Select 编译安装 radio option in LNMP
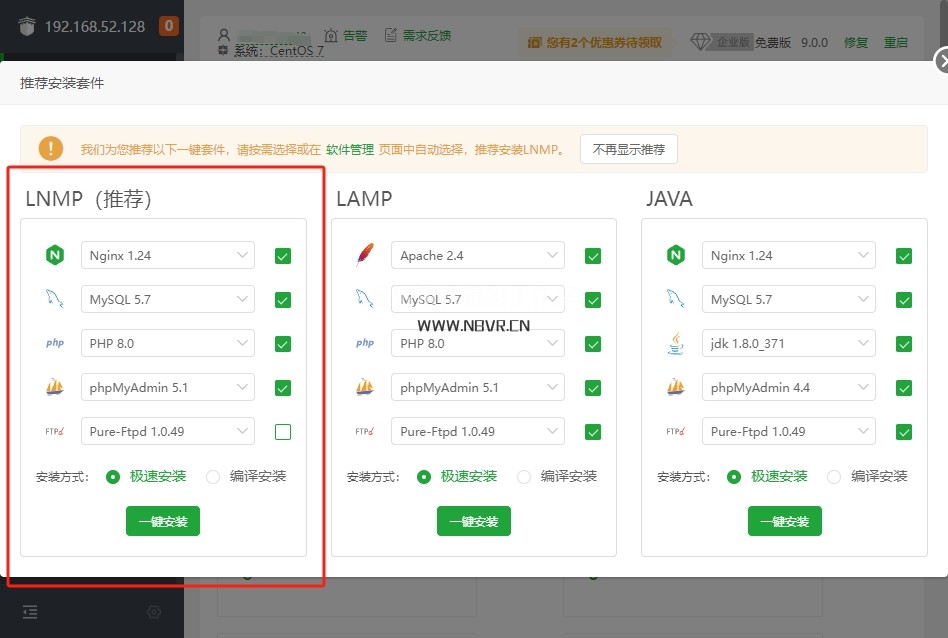The image size is (948, 638). [x=213, y=477]
